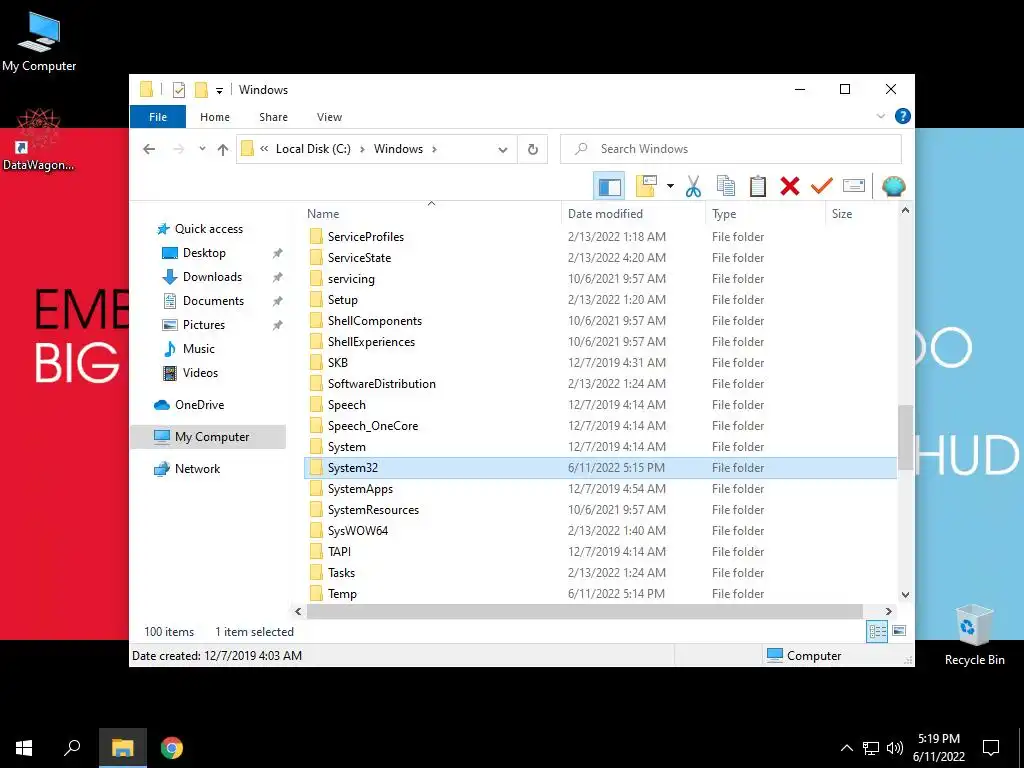The image size is (1024, 768).
Task: Show hidden tray icons chevron
Action: pos(846,748)
